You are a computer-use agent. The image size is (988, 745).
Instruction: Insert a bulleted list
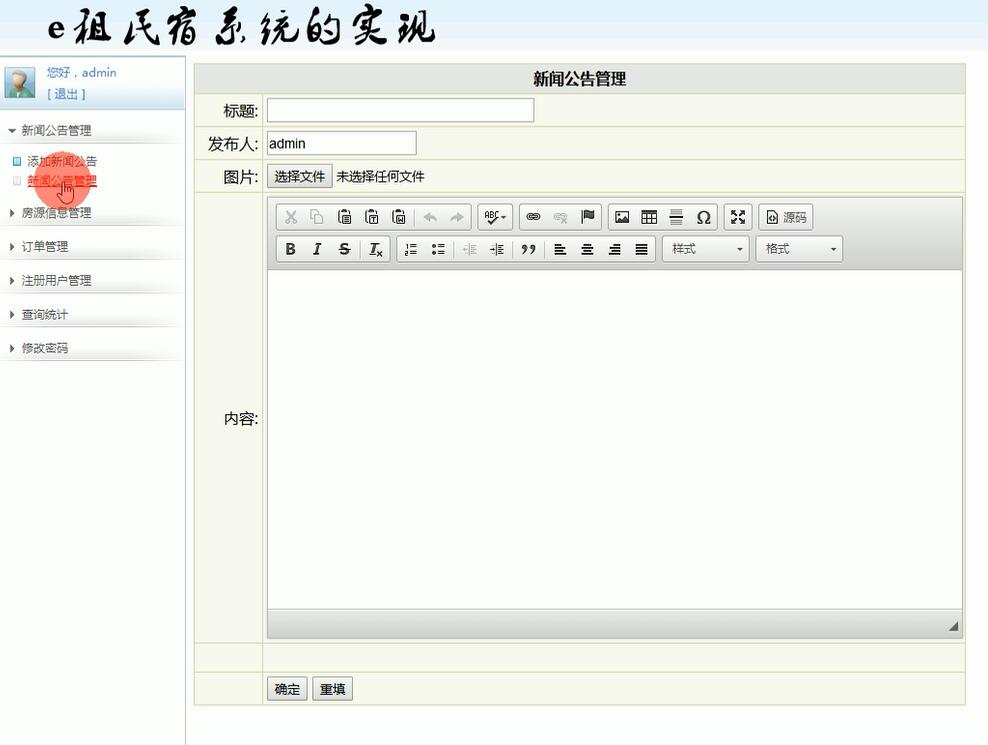point(438,249)
